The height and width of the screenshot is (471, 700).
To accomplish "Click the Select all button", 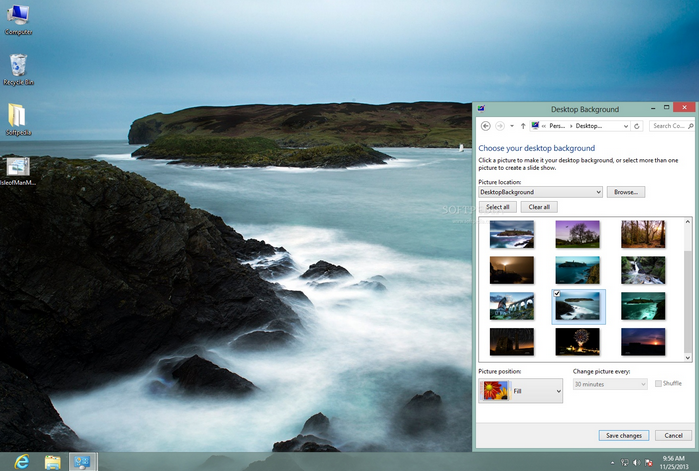I will click(x=497, y=207).
